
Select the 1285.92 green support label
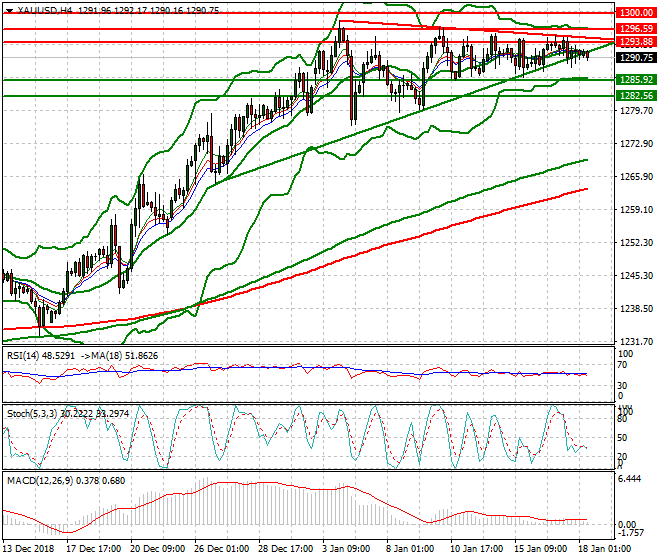[636, 80]
